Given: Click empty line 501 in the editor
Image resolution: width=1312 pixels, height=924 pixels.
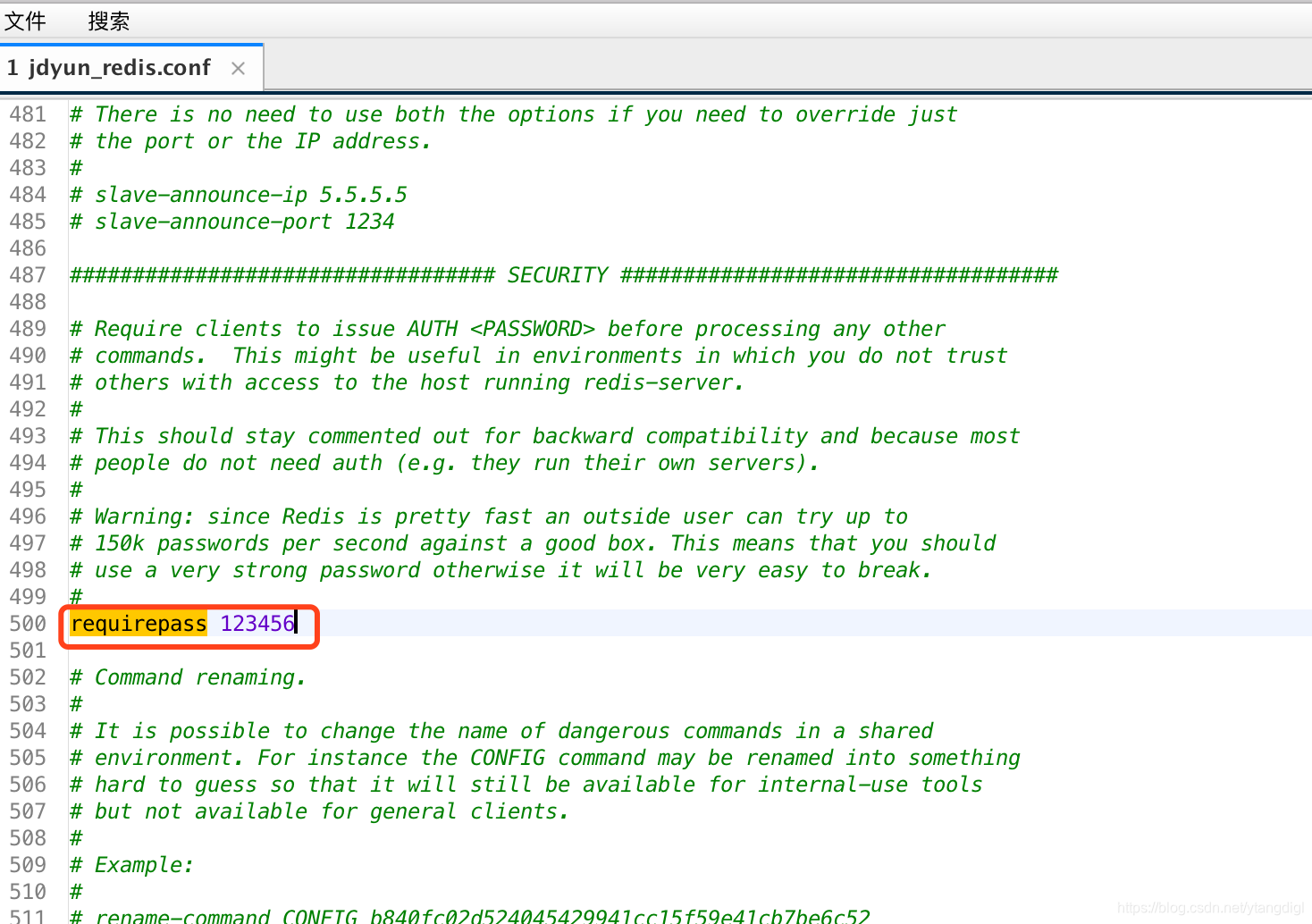Looking at the screenshot, I should pyautogui.click(x=688, y=651).
